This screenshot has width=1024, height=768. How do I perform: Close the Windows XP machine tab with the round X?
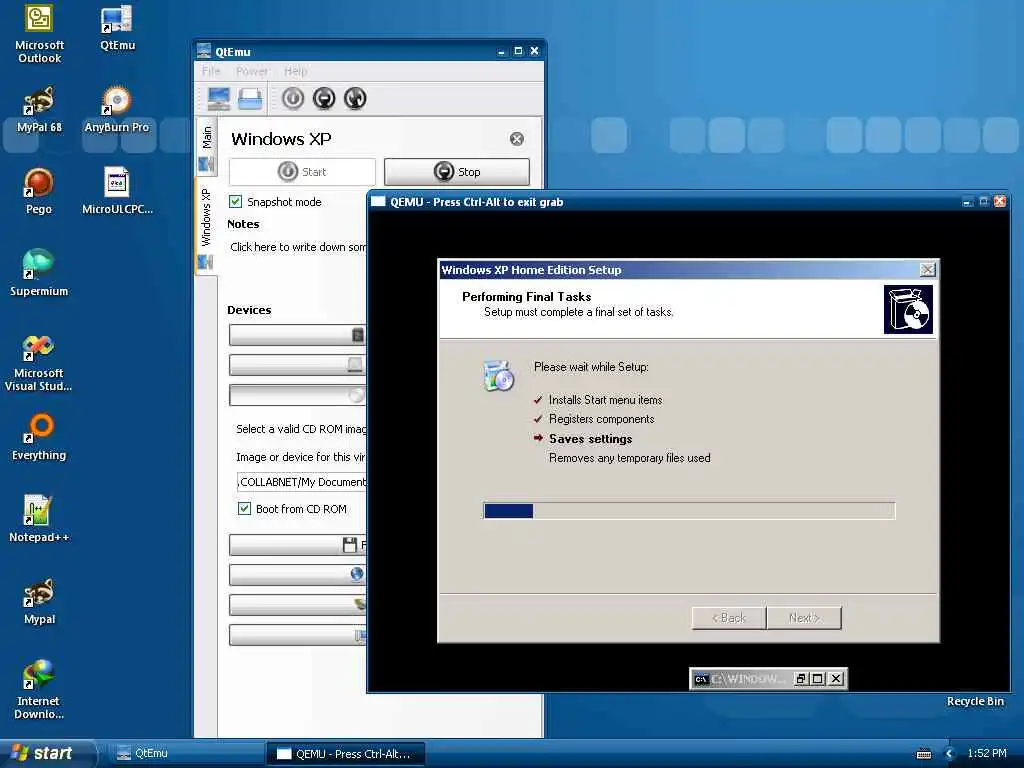point(517,138)
